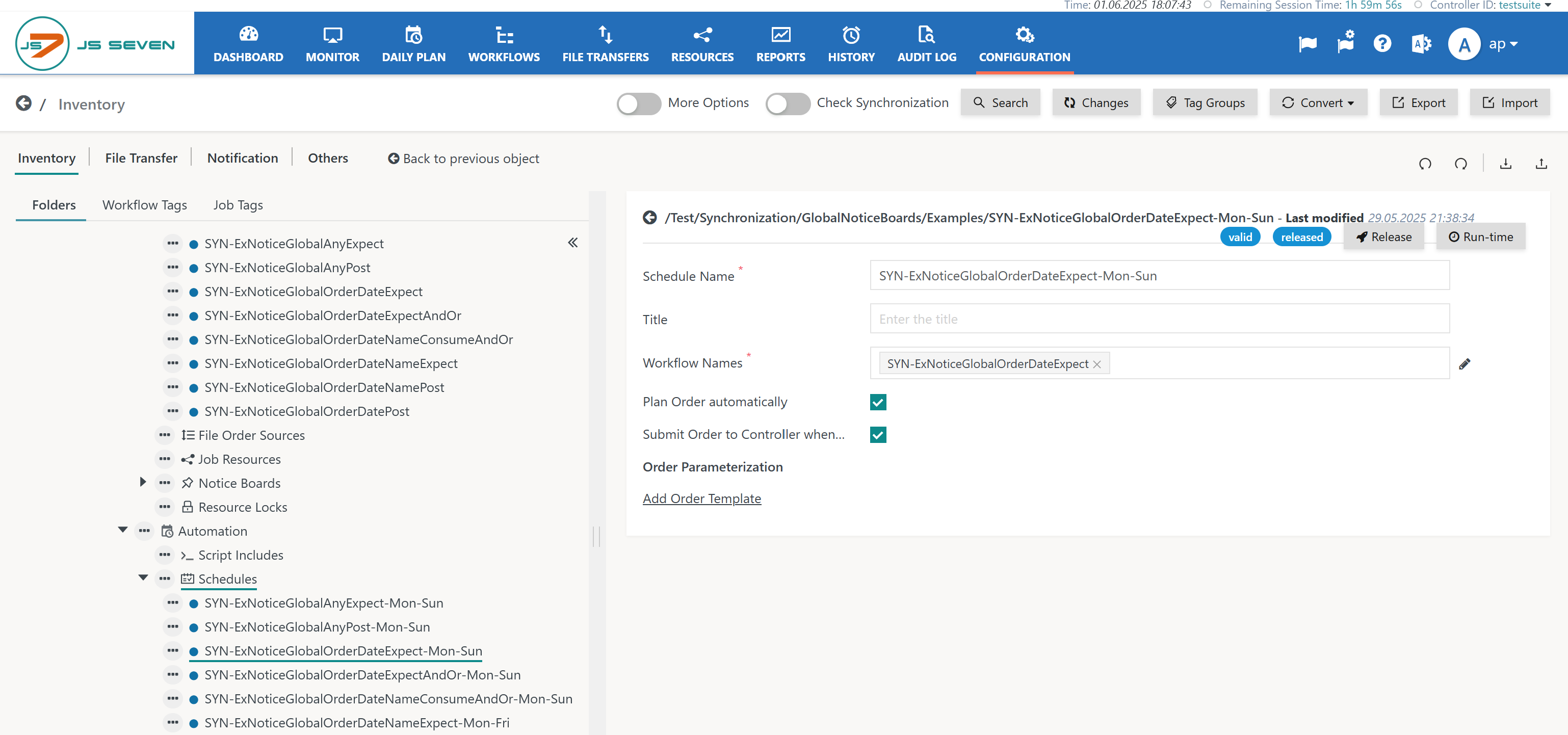
Task: Collapse the Schedules folder
Action: [143, 578]
